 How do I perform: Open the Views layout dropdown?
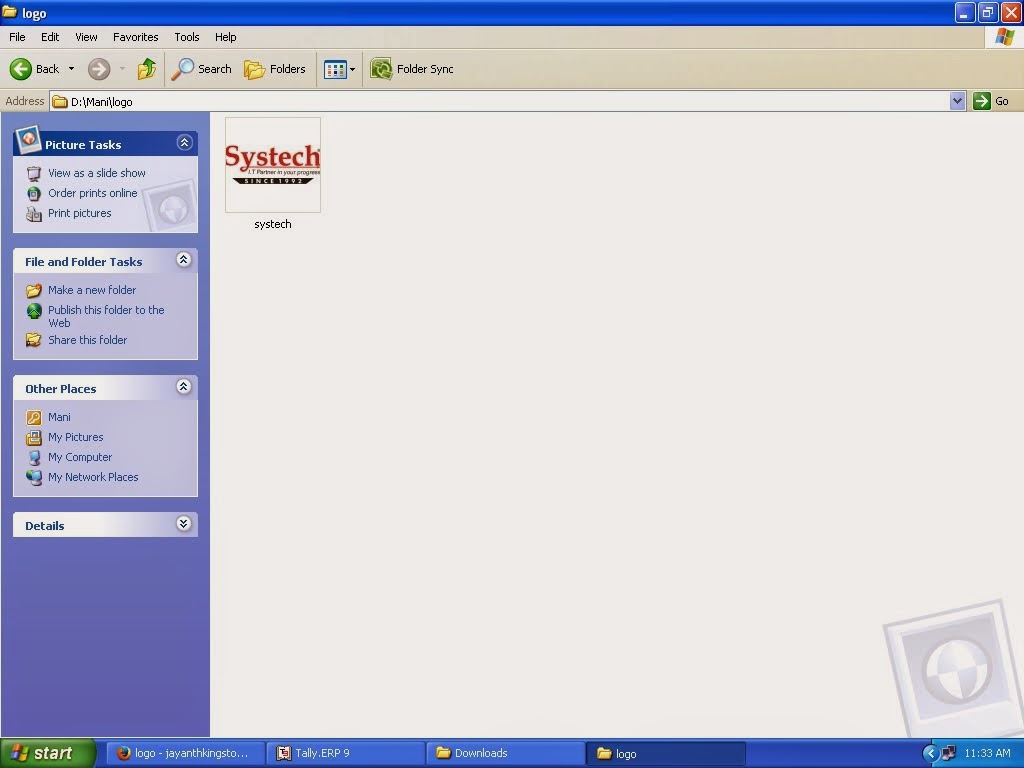click(x=352, y=69)
